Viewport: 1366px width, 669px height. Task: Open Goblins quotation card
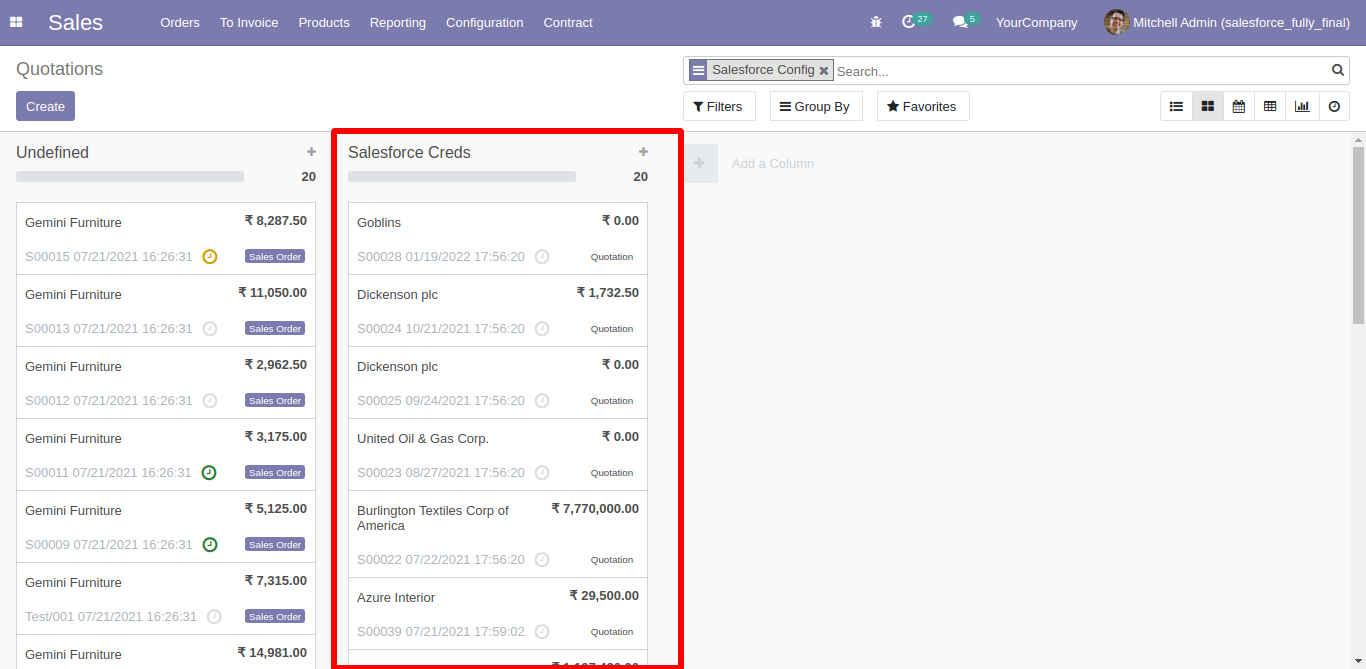[x=498, y=239]
